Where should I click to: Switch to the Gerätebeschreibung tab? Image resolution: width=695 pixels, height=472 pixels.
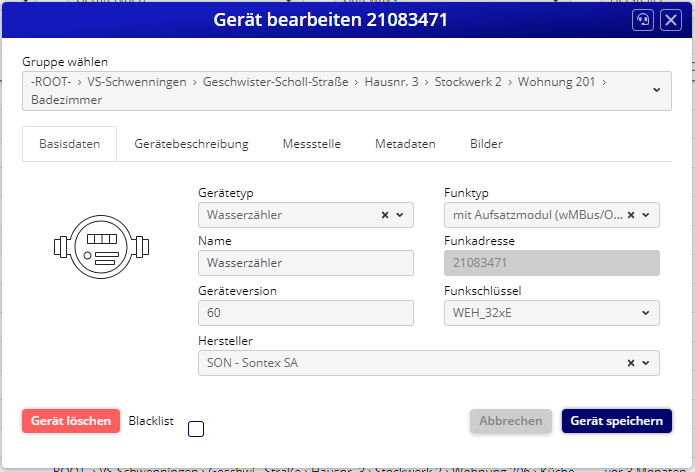click(191, 144)
